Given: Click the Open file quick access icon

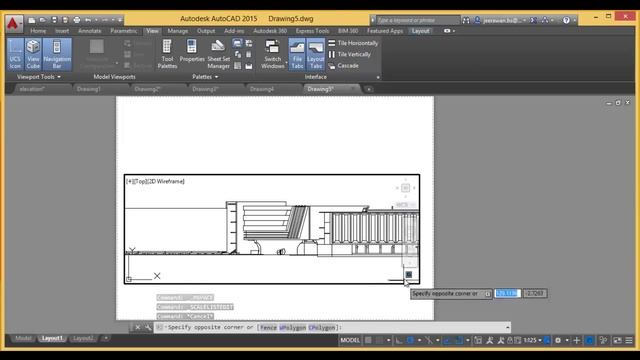Looking at the screenshot, I should point(42,20).
